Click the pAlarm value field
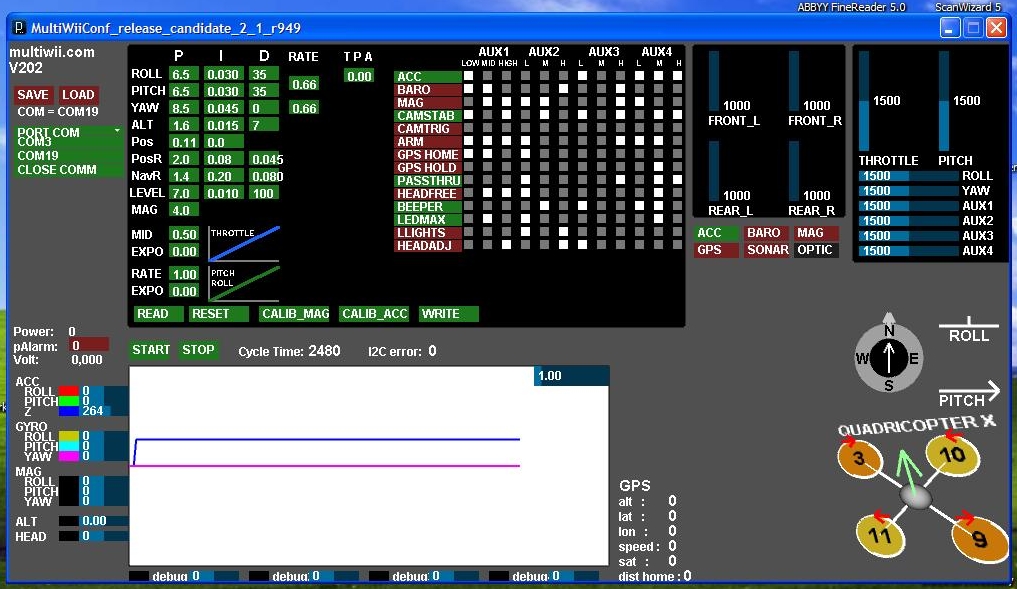 tap(89, 346)
